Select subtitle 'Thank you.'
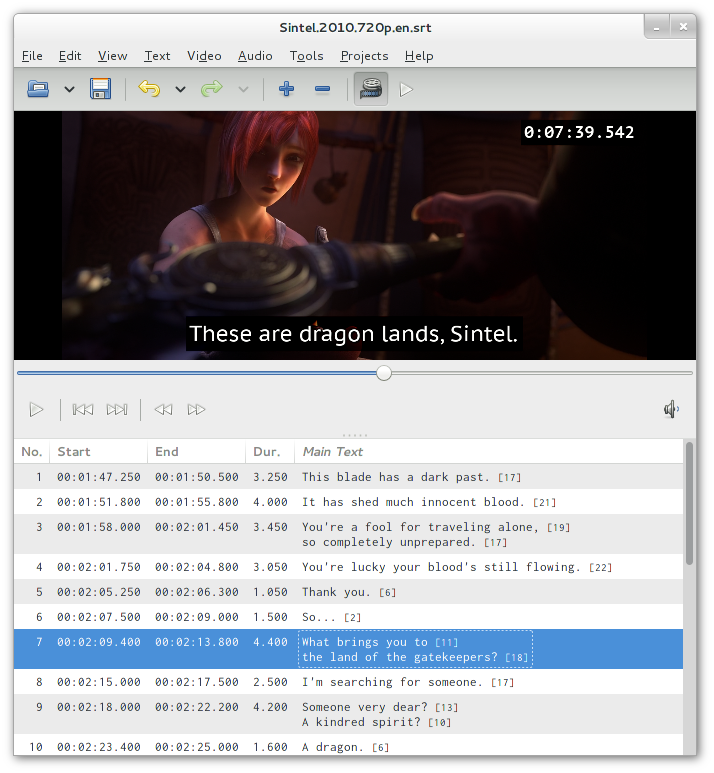714x773 pixels. (348, 592)
